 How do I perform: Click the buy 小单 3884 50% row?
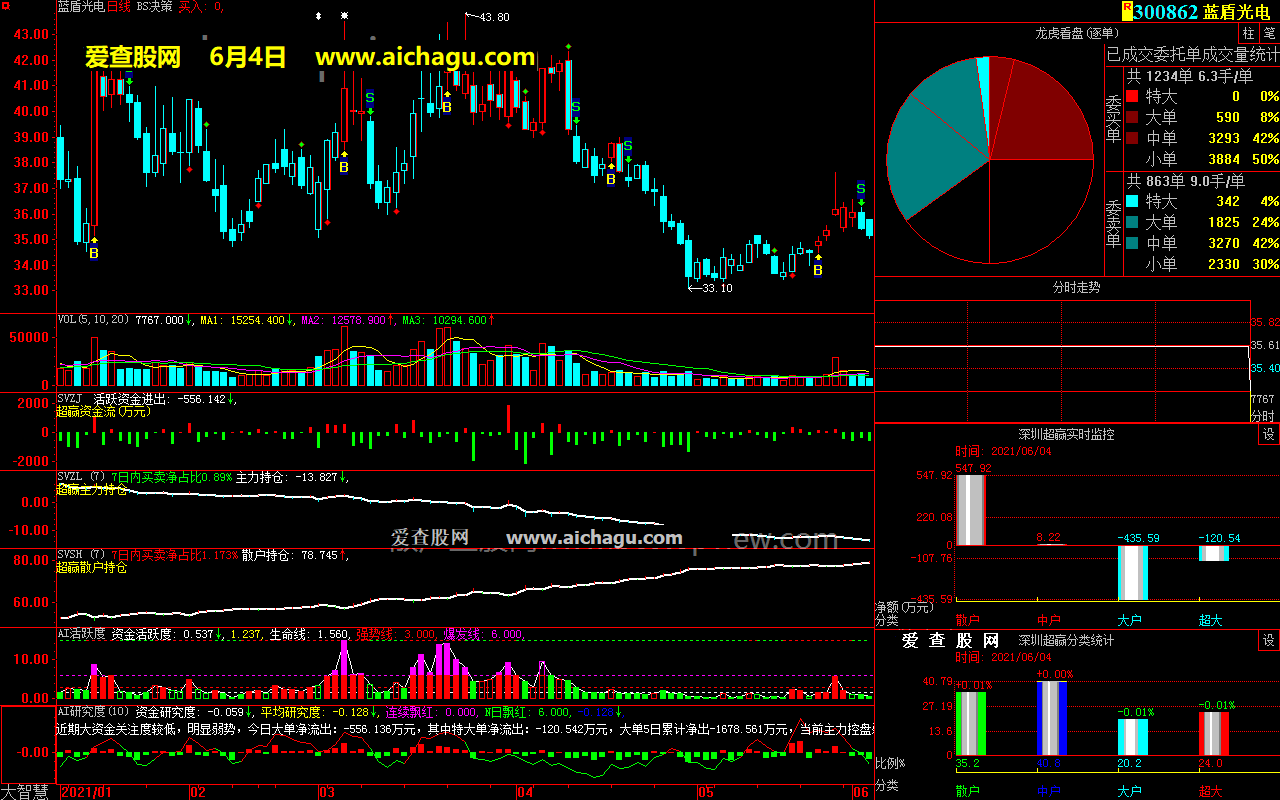tap(1202, 160)
